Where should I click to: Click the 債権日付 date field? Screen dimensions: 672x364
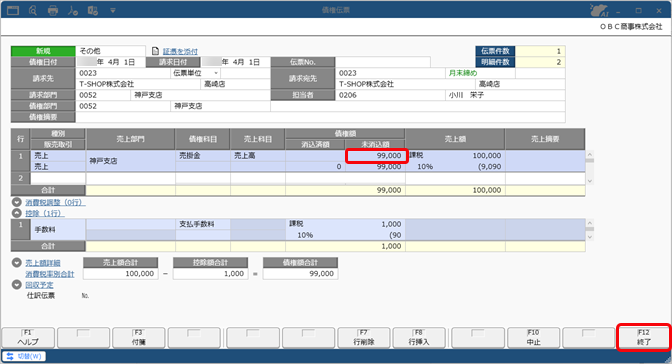111,62
